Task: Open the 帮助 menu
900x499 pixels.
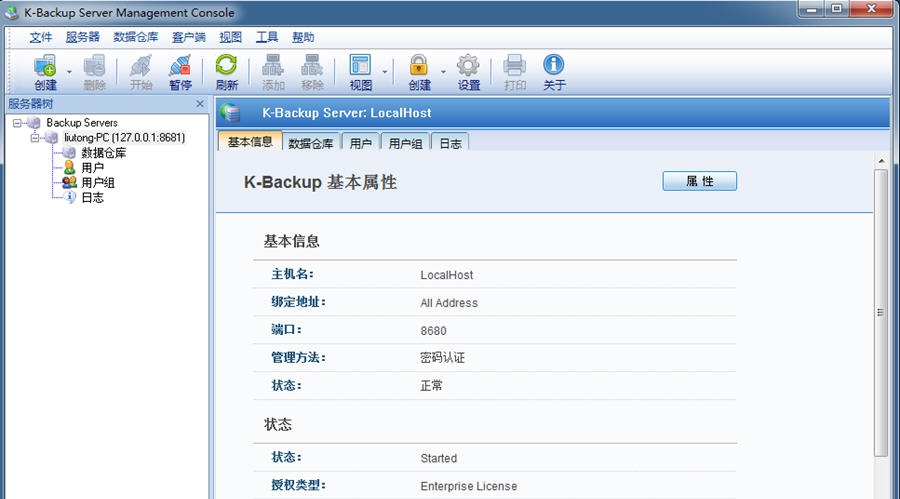Action: coord(303,37)
